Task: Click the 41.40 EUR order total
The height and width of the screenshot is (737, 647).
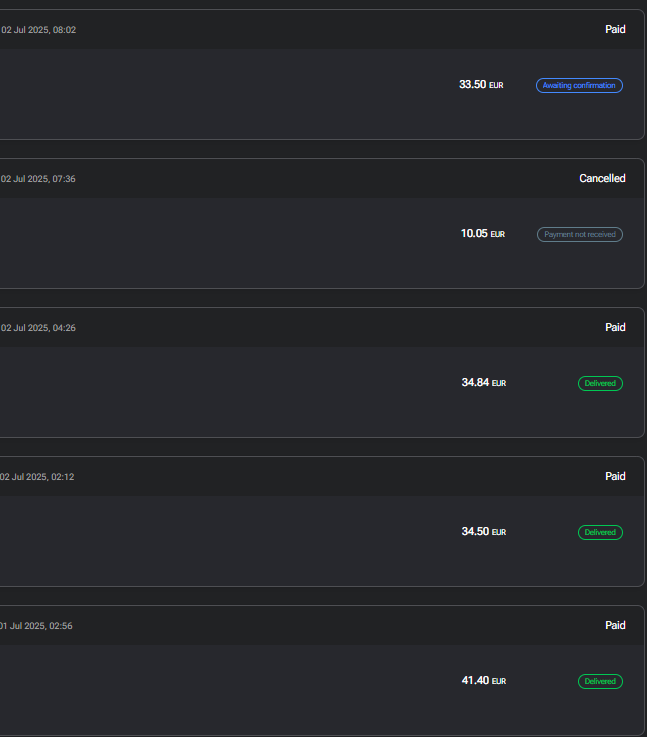Action: tap(483, 681)
